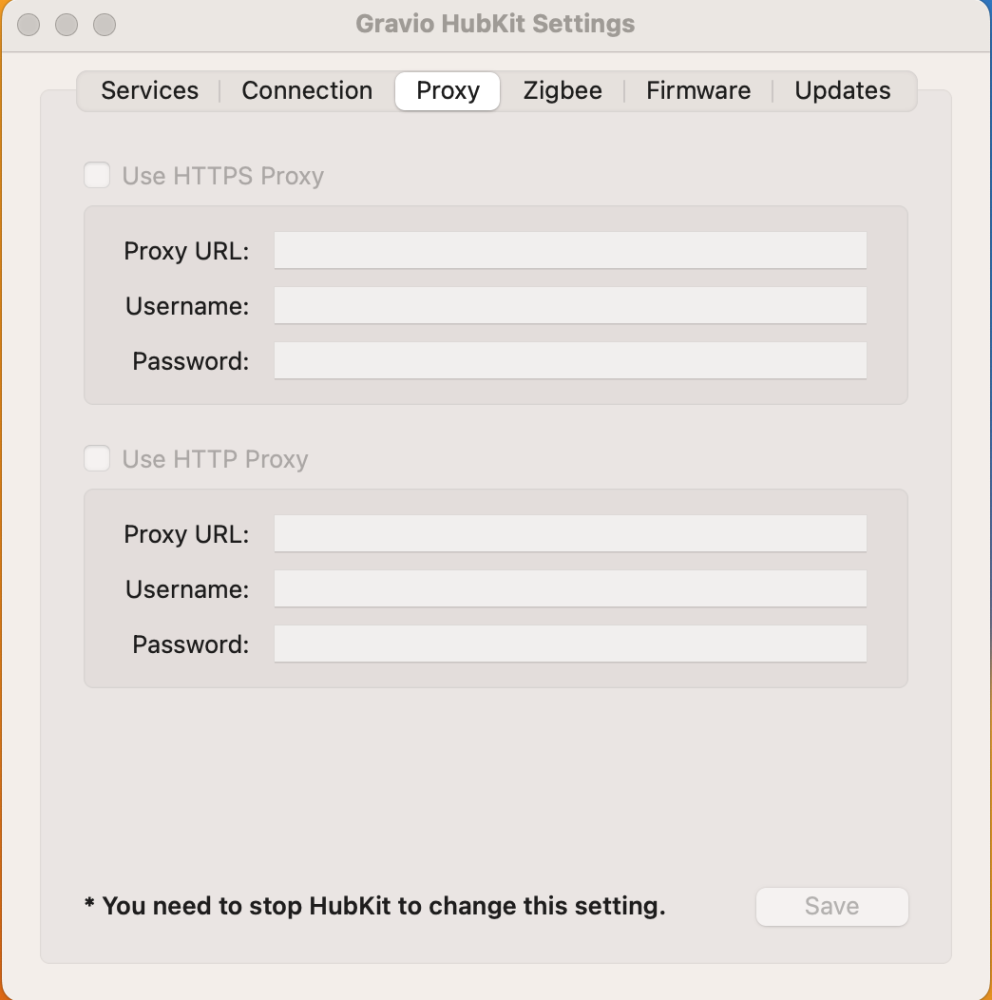Select the Proxy tab
Image resolution: width=992 pixels, height=1000 pixels.
pyautogui.click(x=447, y=90)
